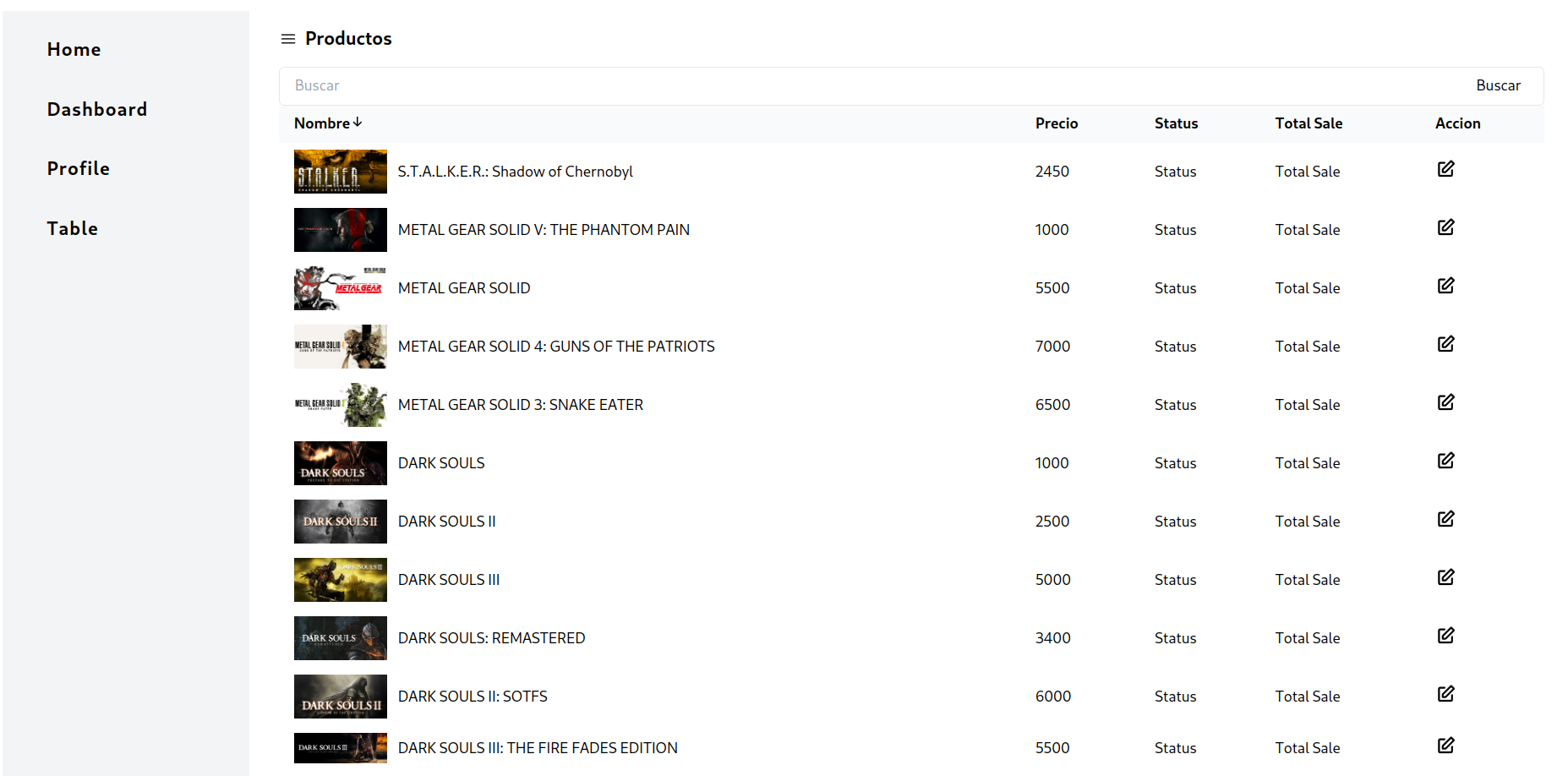Click Status cell in S.T.A.L.K.E.R. row
1568x776 pixels.
pyautogui.click(x=1175, y=172)
